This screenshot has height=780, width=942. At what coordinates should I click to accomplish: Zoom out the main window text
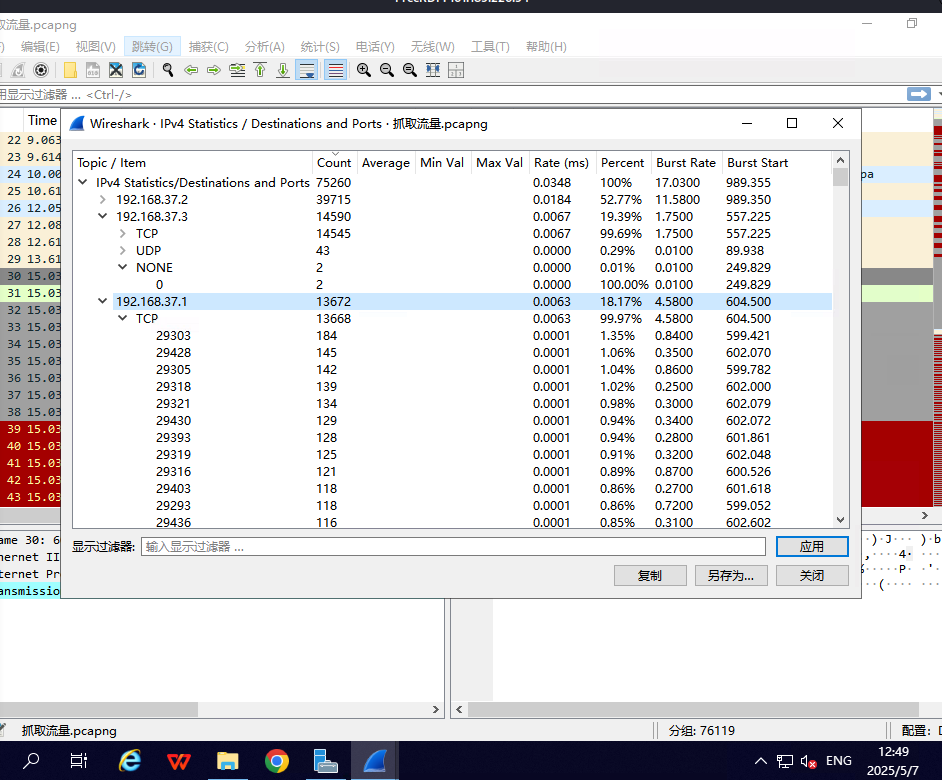point(387,70)
